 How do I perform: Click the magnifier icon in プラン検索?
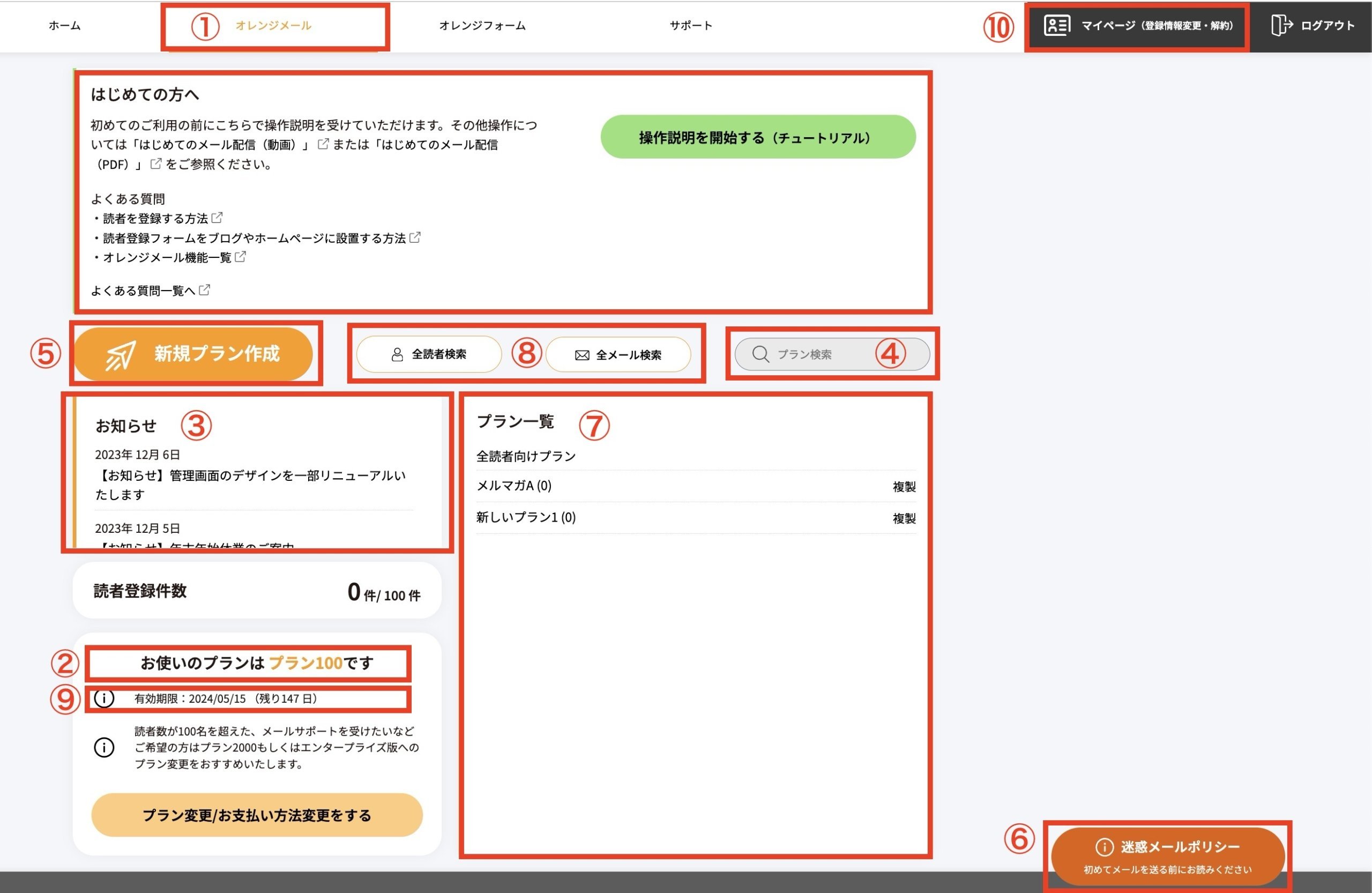click(x=760, y=354)
